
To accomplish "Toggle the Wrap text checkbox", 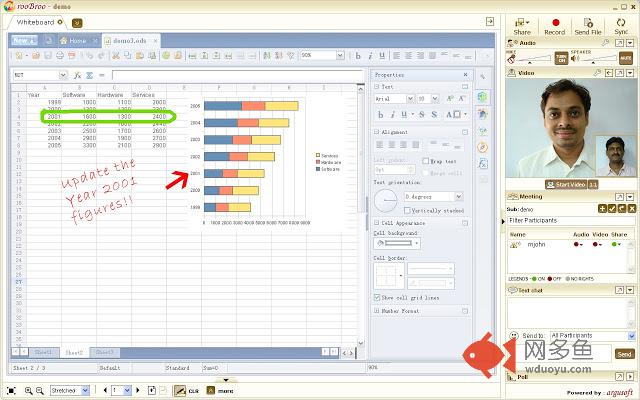I will (x=426, y=161).
